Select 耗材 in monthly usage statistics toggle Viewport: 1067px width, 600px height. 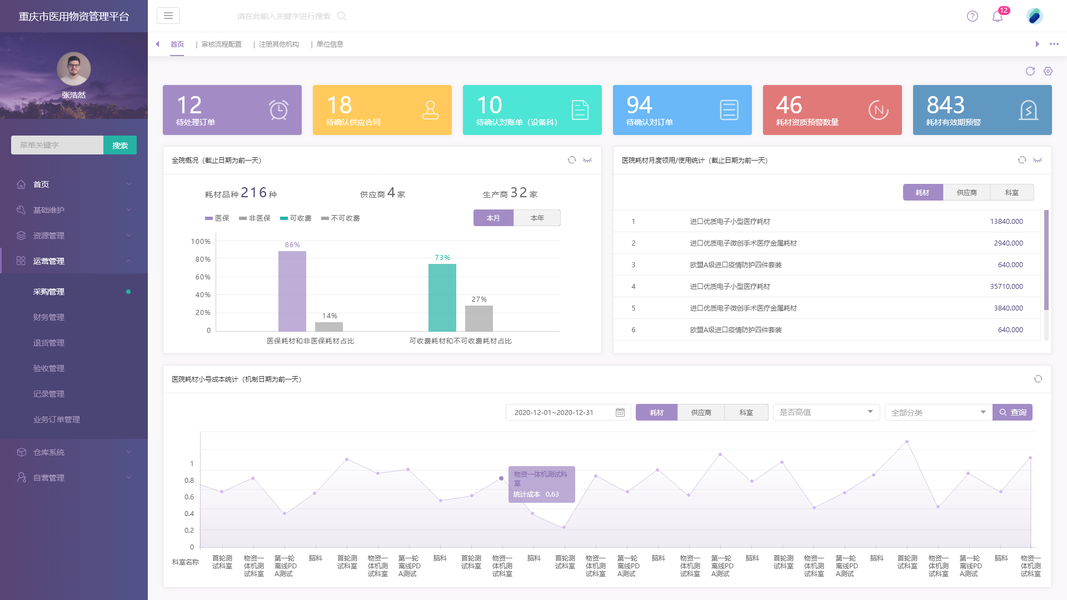(x=923, y=193)
